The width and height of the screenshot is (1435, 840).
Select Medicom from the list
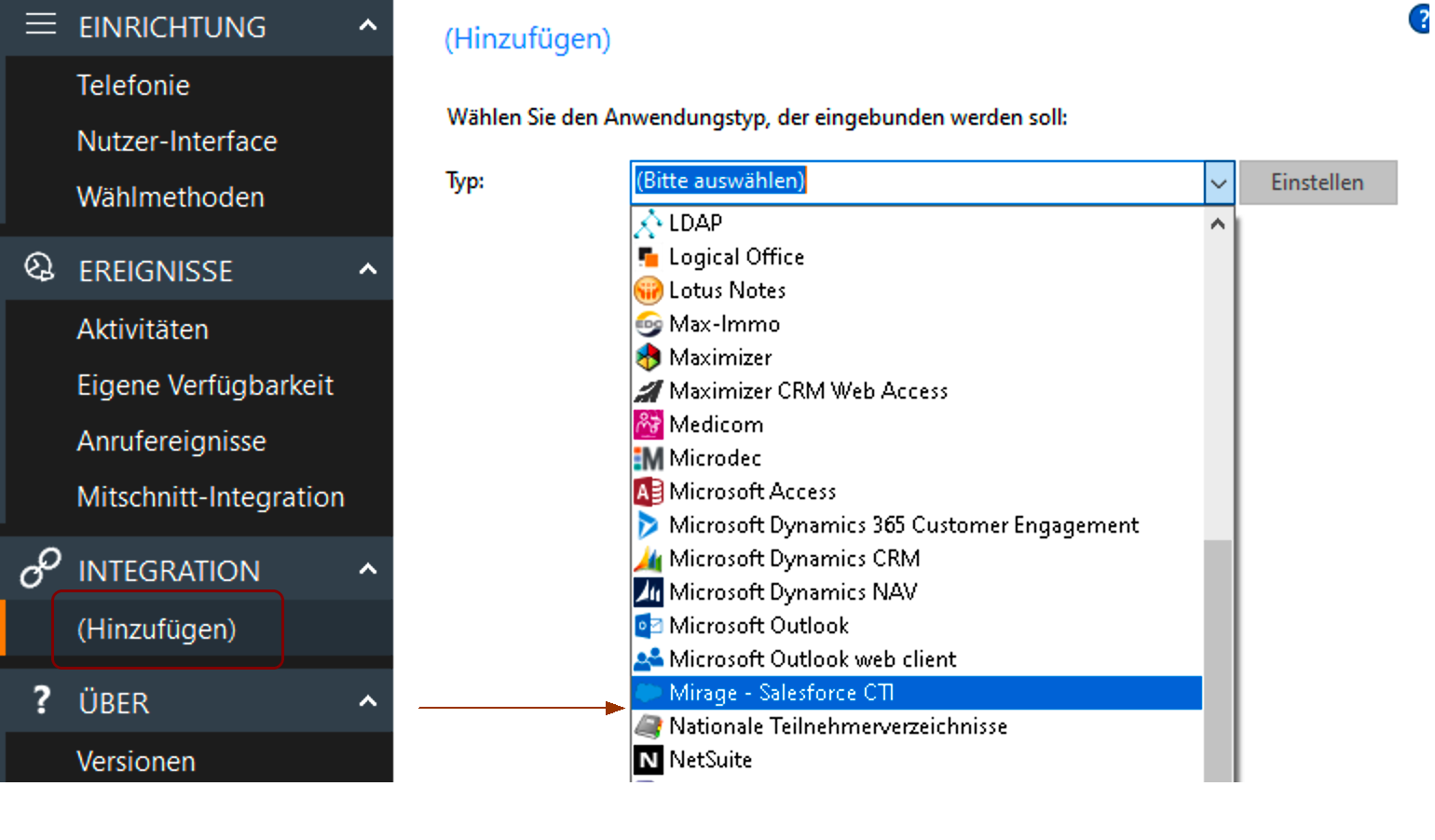click(x=917, y=425)
